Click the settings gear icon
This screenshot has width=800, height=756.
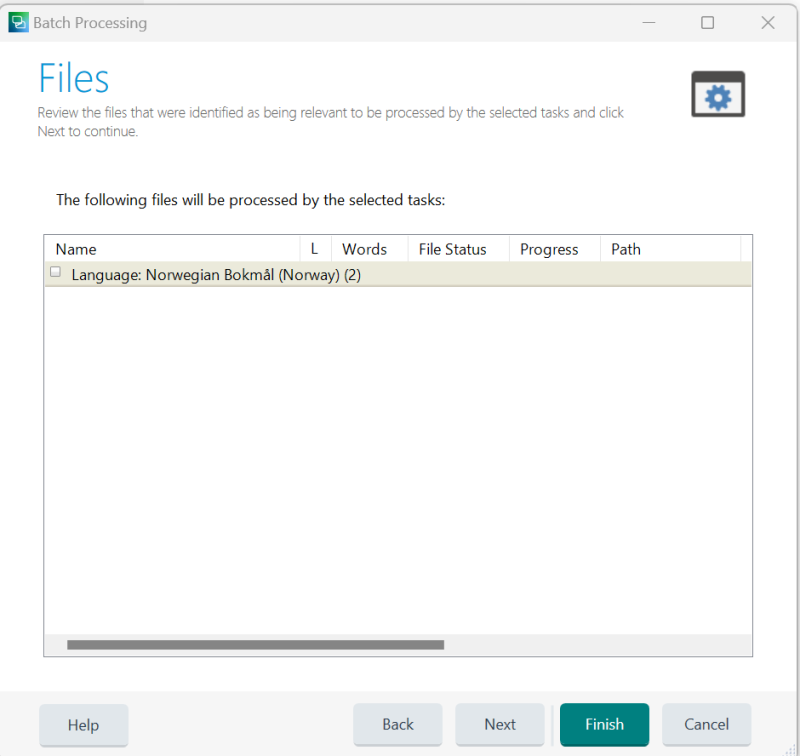point(718,94)
